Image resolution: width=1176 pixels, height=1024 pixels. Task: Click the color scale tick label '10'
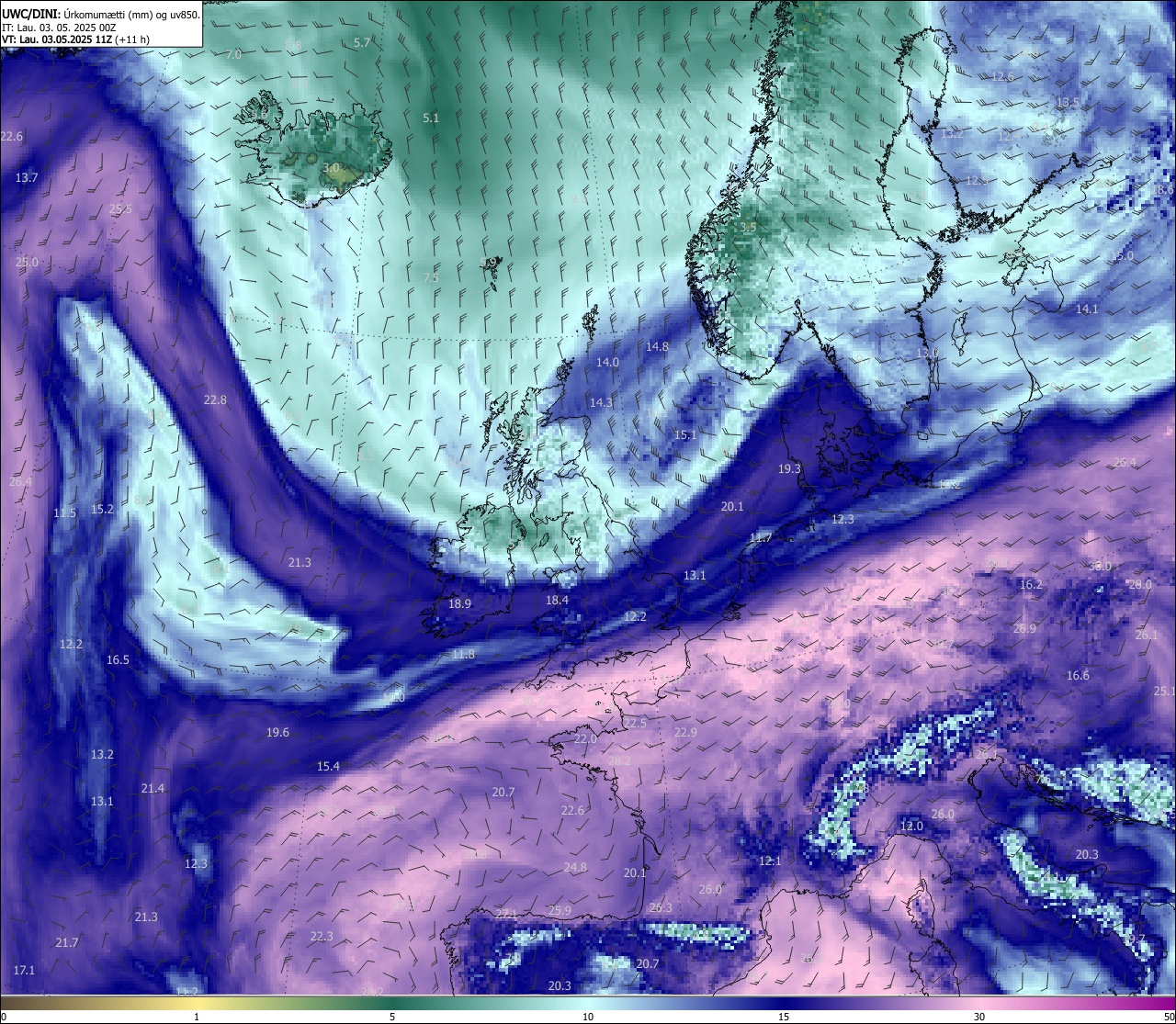[x=588, y=1017]
